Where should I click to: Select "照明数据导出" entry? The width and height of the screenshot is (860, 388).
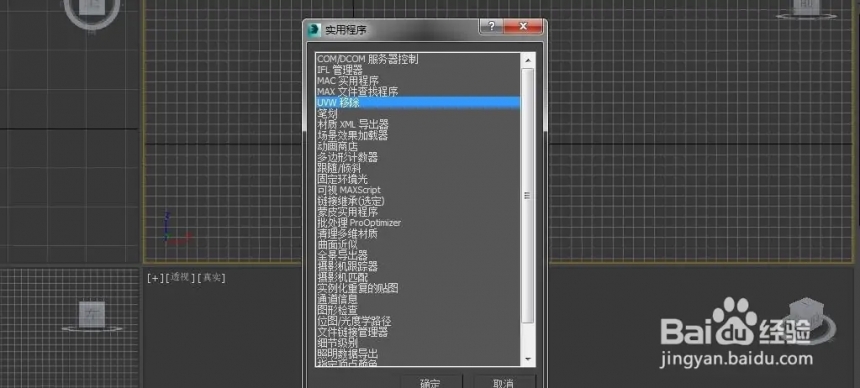(417, 354)
